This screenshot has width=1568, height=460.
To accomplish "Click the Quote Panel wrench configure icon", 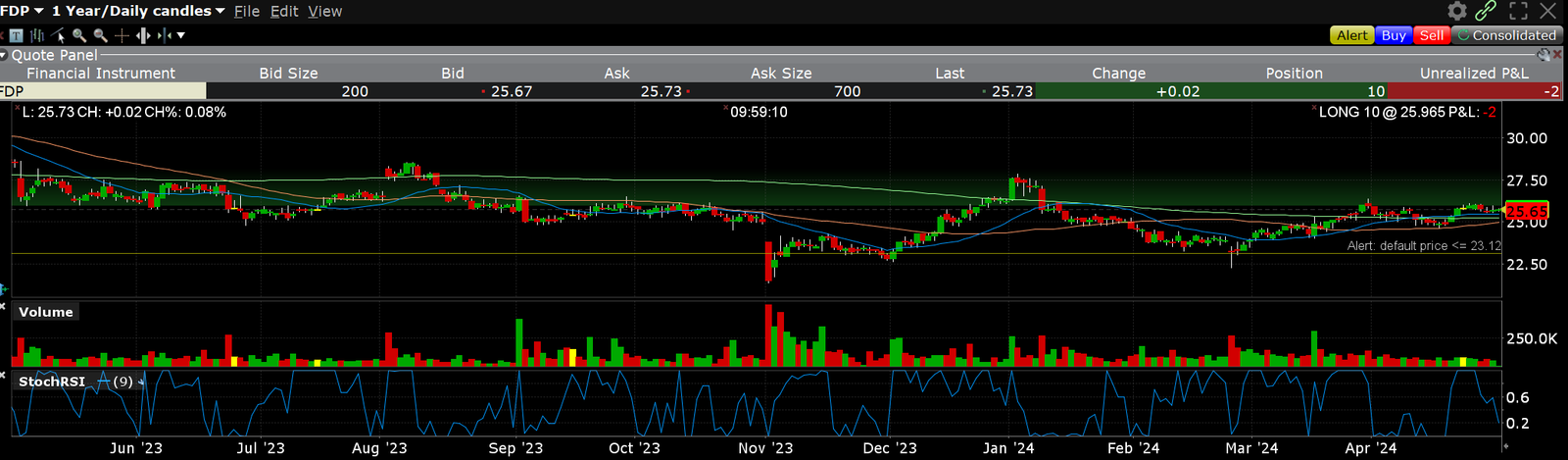I will [x=1543, y=56].
